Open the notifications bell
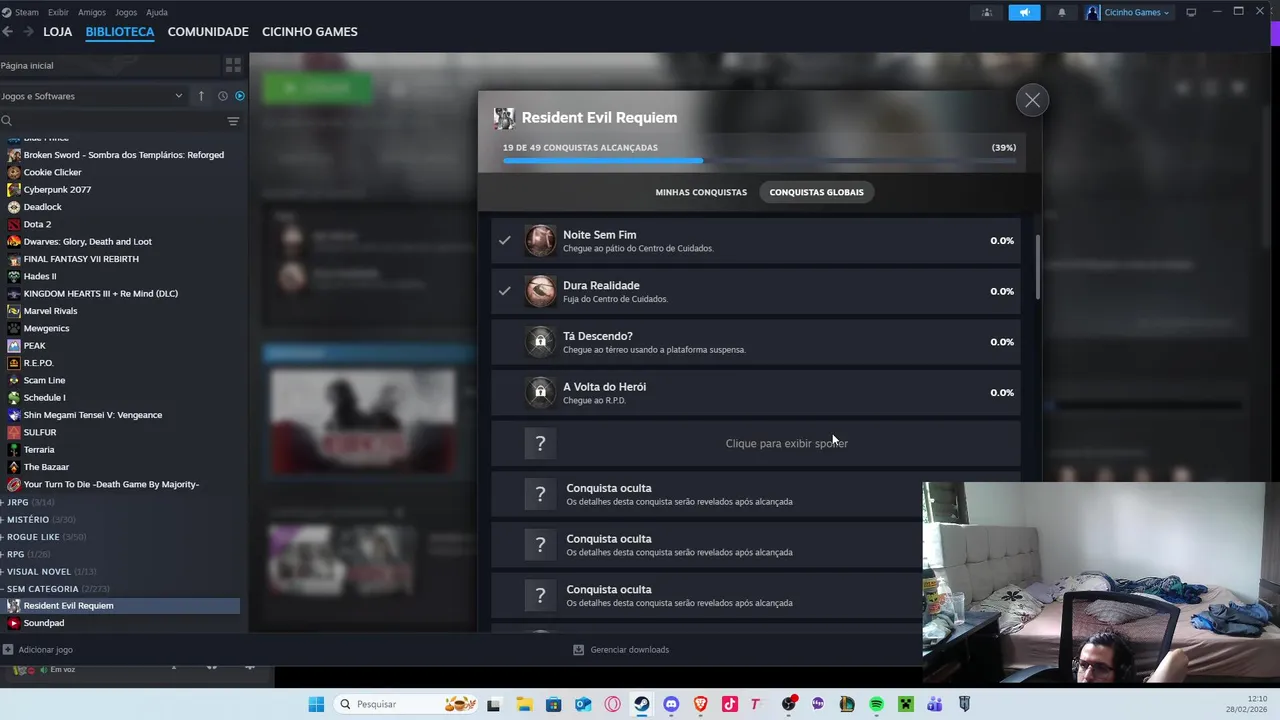The width and height of the screenshot is (1280, 720). [x=1062, y=12]
